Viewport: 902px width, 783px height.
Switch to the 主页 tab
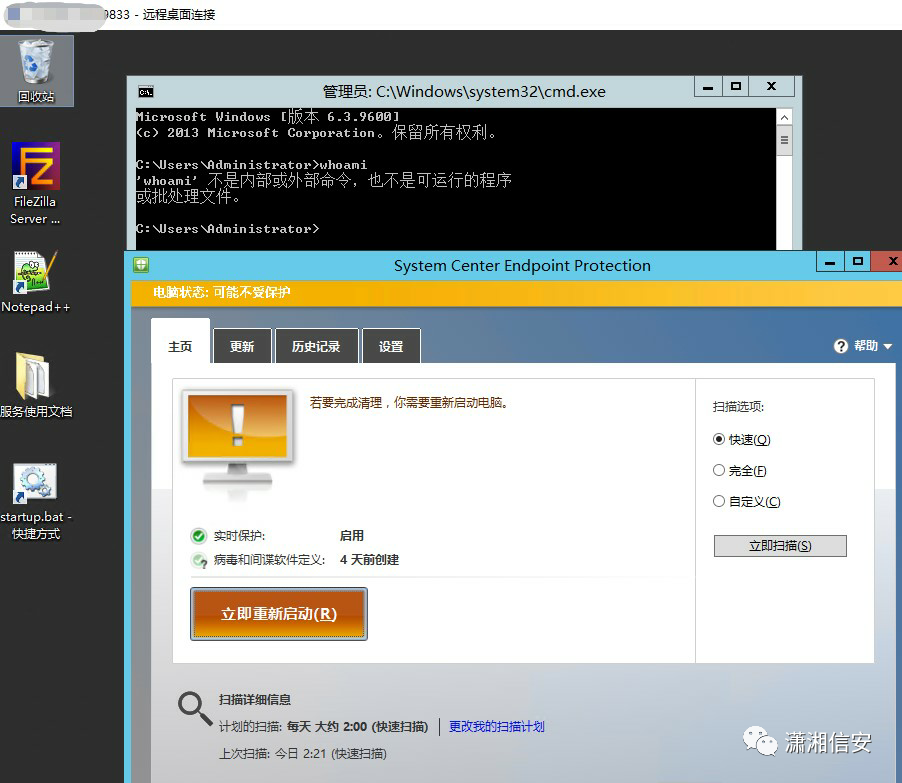(x=180, y=346)
